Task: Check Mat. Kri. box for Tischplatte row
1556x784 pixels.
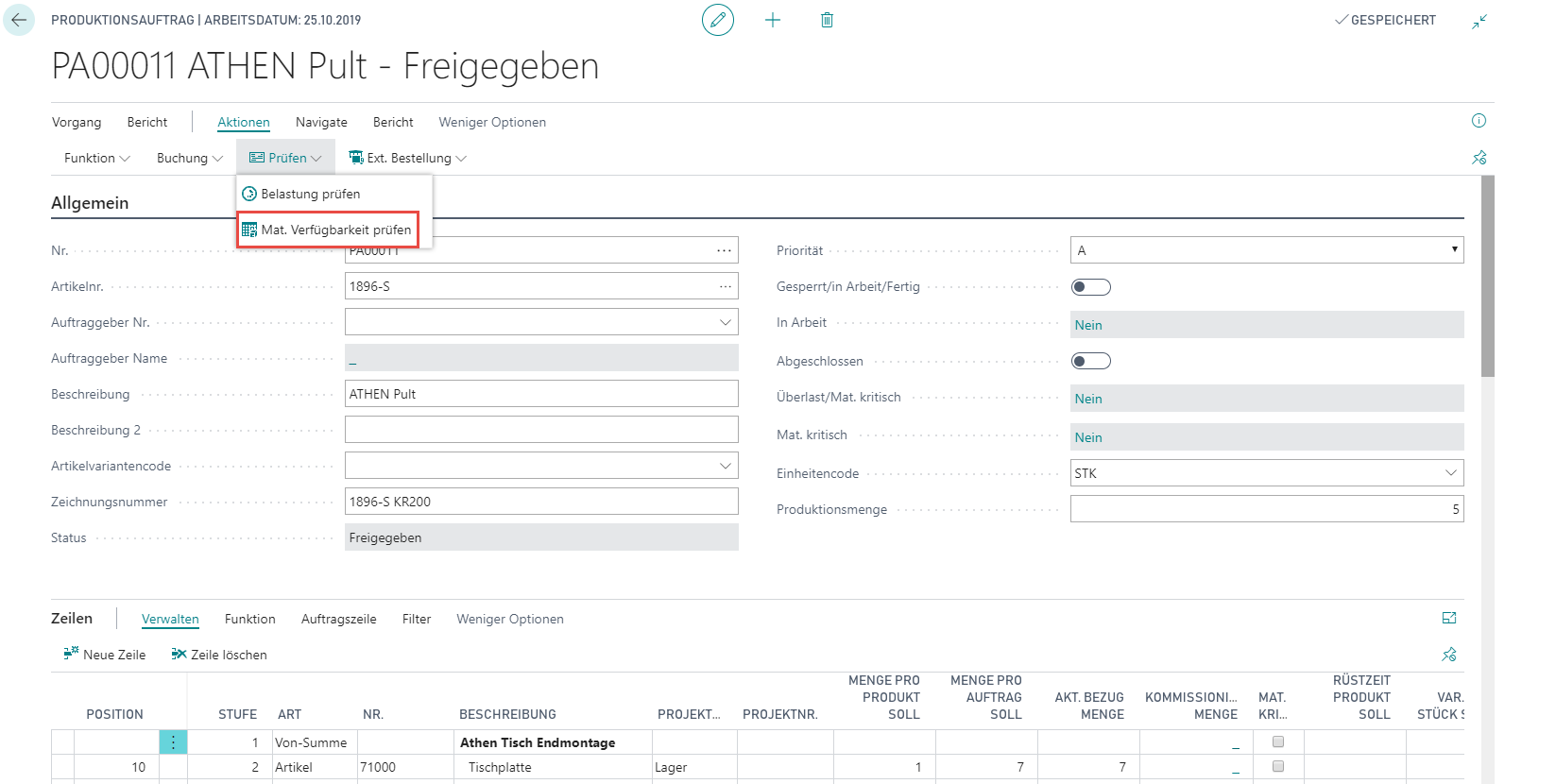Action: (x=1278, y=766)
